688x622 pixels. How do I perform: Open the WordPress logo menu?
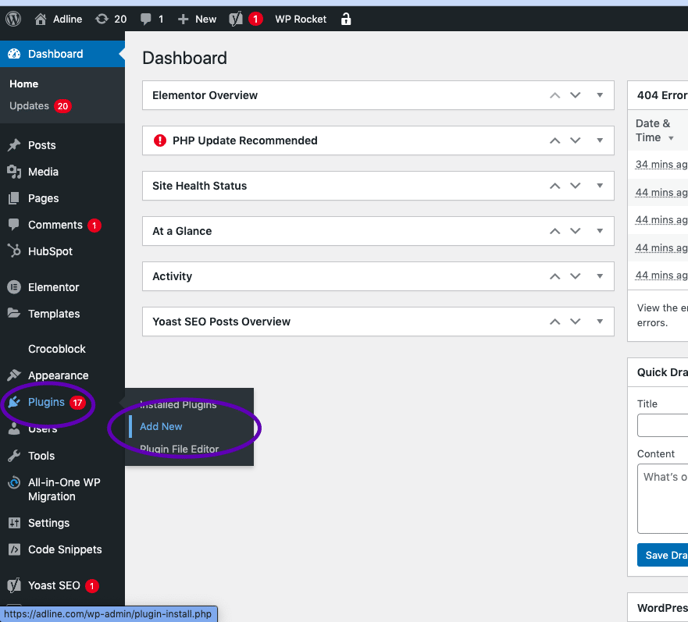coord(13,19)
